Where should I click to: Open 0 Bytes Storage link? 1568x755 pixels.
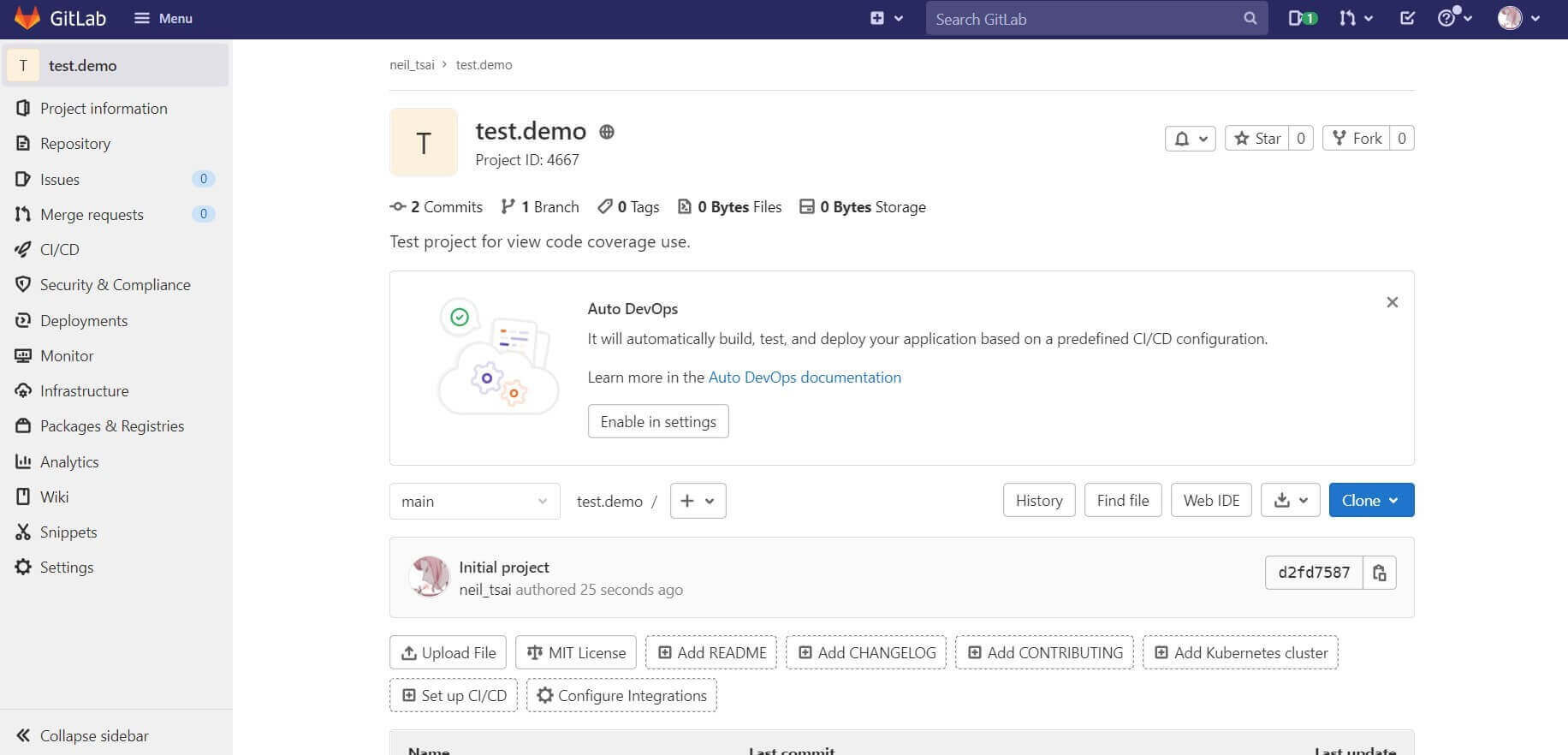pos(863,207)
